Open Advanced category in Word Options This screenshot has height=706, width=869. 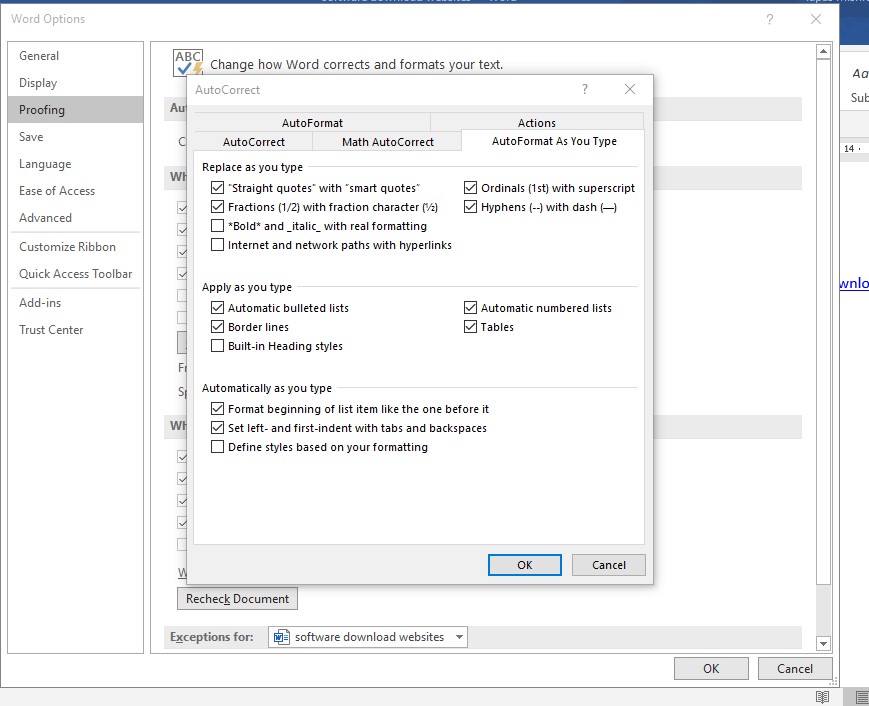75,218
